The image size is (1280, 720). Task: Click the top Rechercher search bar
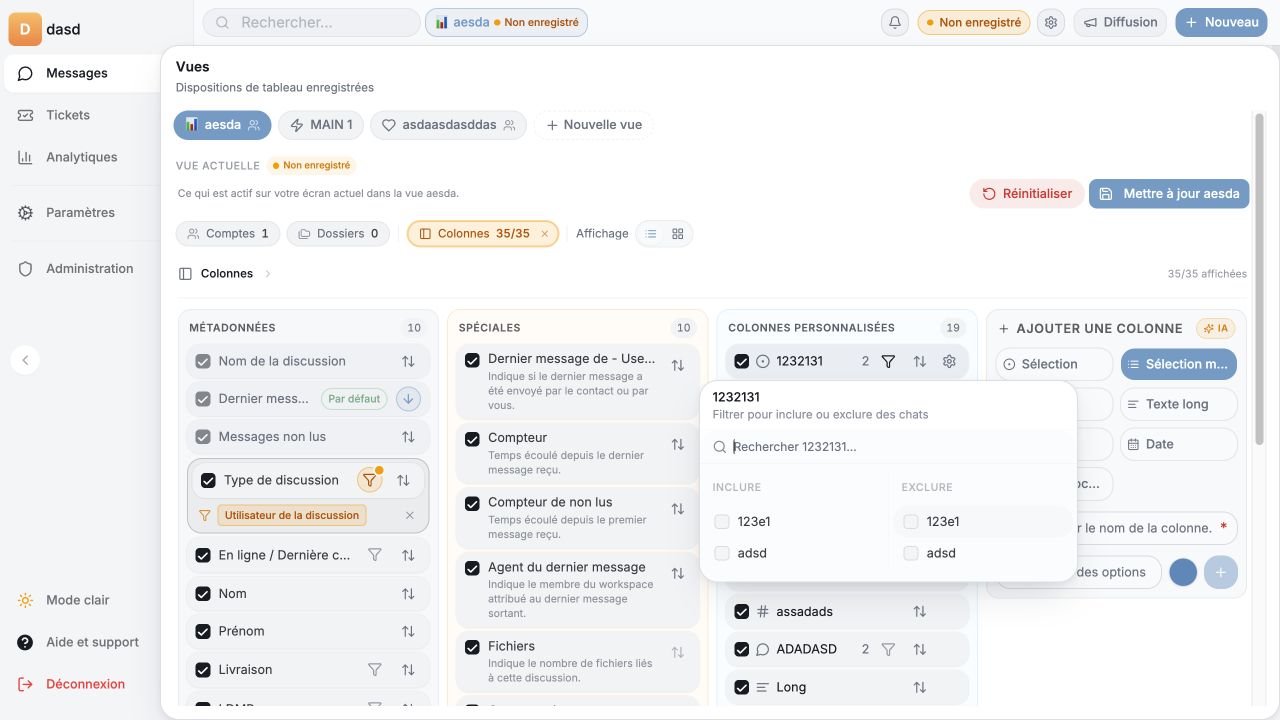click(x=311, y=22)
